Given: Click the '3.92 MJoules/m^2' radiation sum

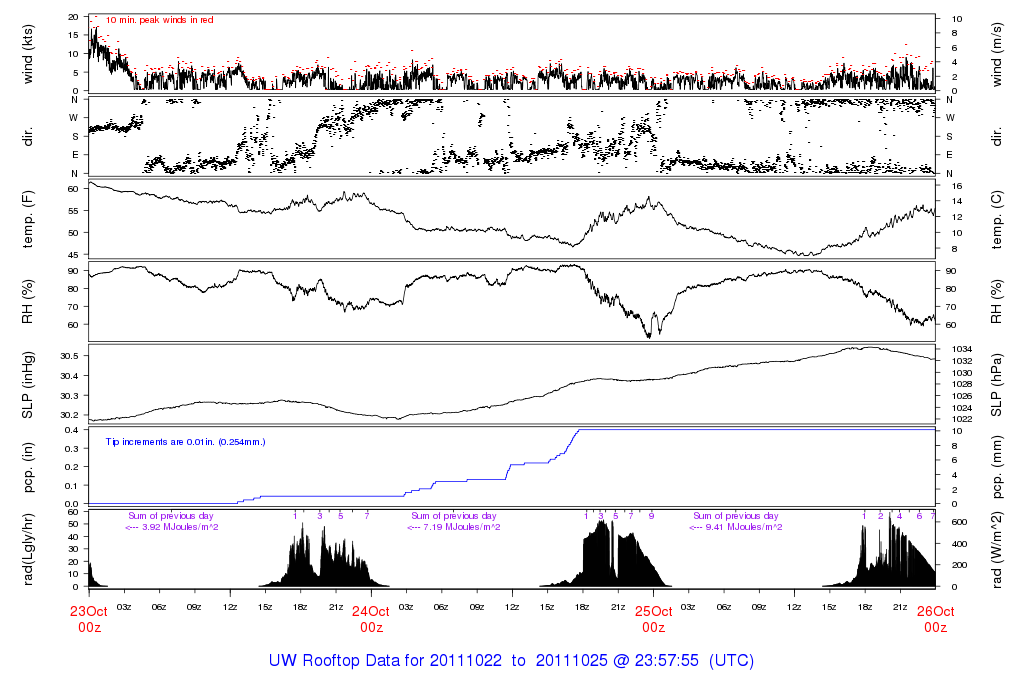Looking at the screenshot, I should tap(180, 527).
